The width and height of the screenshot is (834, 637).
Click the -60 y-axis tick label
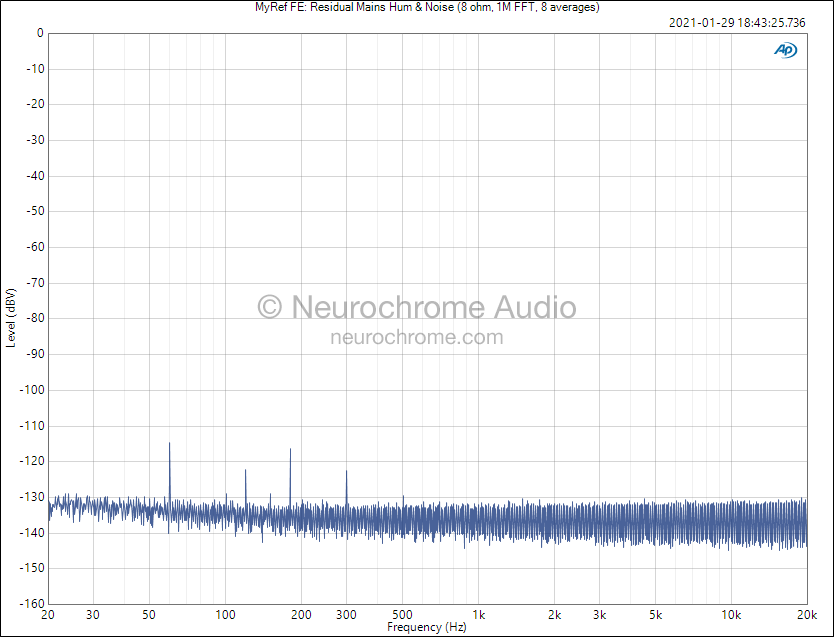click(x=35, y=247)
